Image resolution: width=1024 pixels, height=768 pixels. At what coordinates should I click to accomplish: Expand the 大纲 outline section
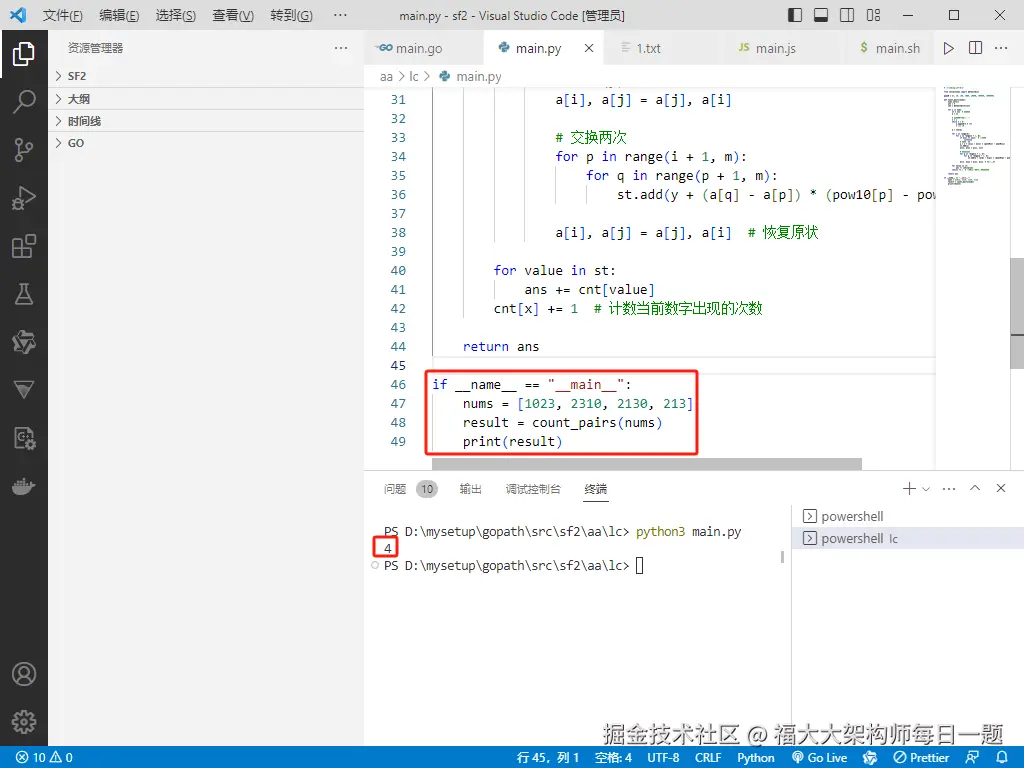(x=206, y=99)
